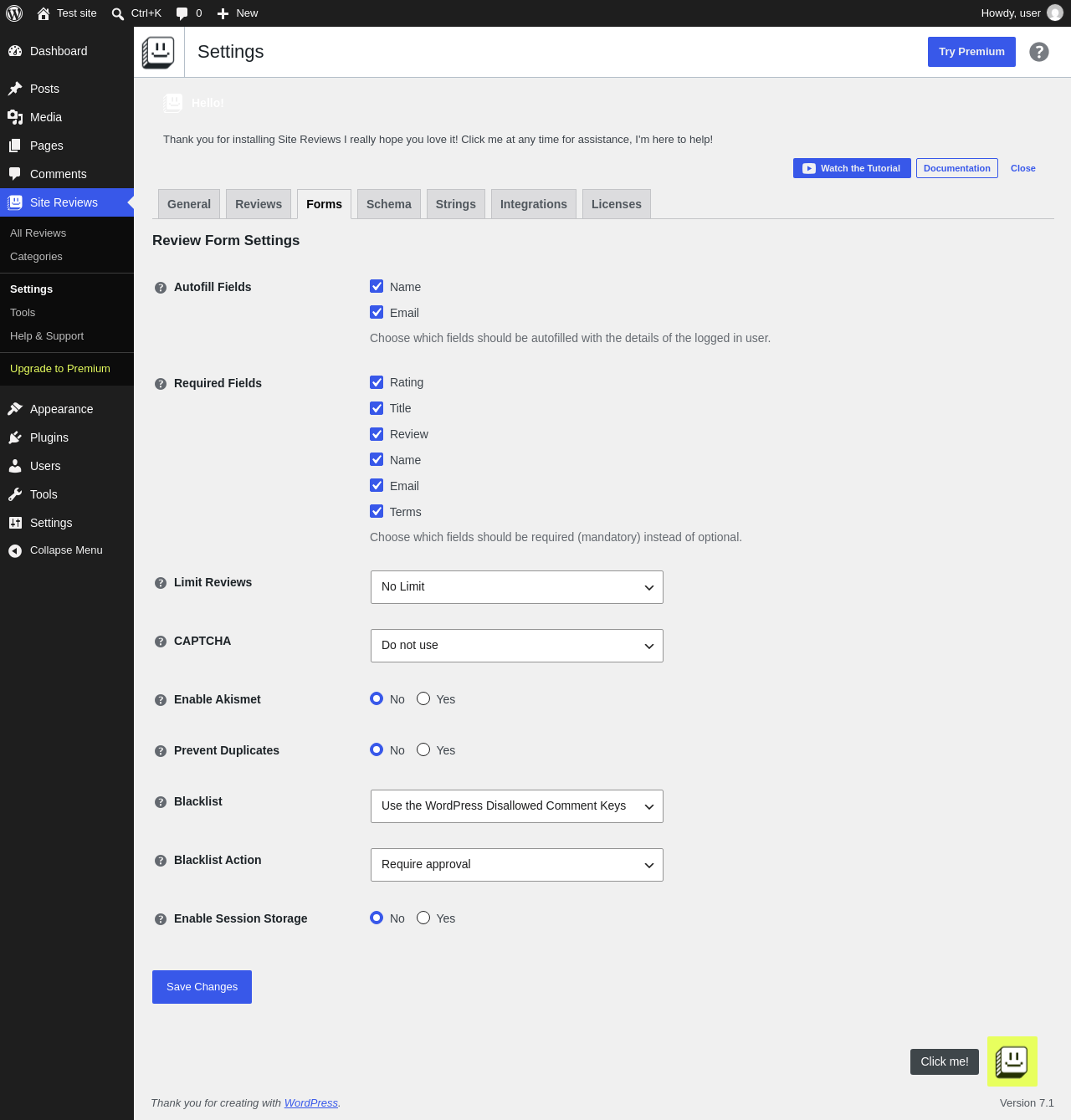1071x1120 pixels.
Task: Click the Plugins plug icon
Action: click(15, 437)
